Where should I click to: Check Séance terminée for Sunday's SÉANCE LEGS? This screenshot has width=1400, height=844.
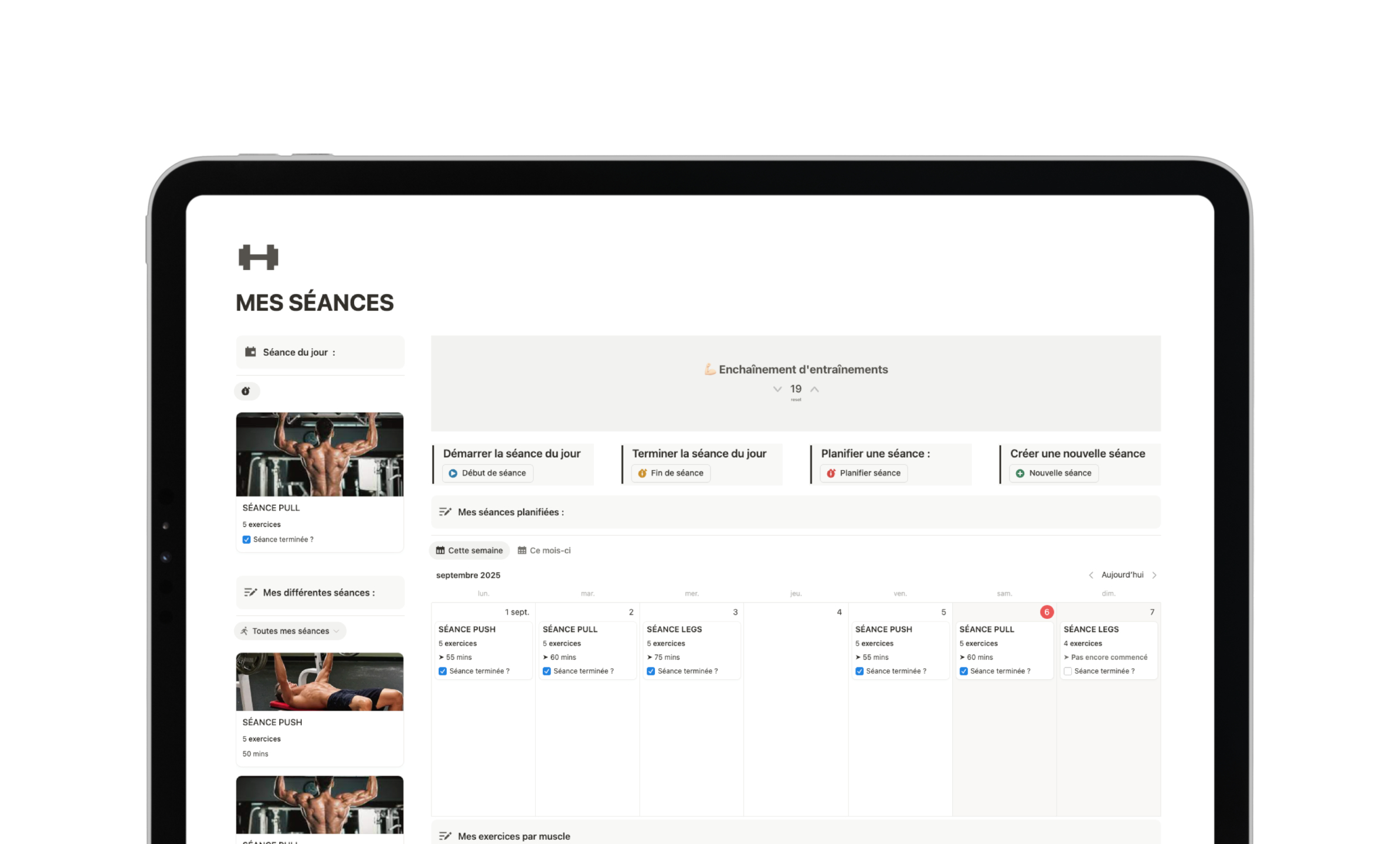(1068, 671)
